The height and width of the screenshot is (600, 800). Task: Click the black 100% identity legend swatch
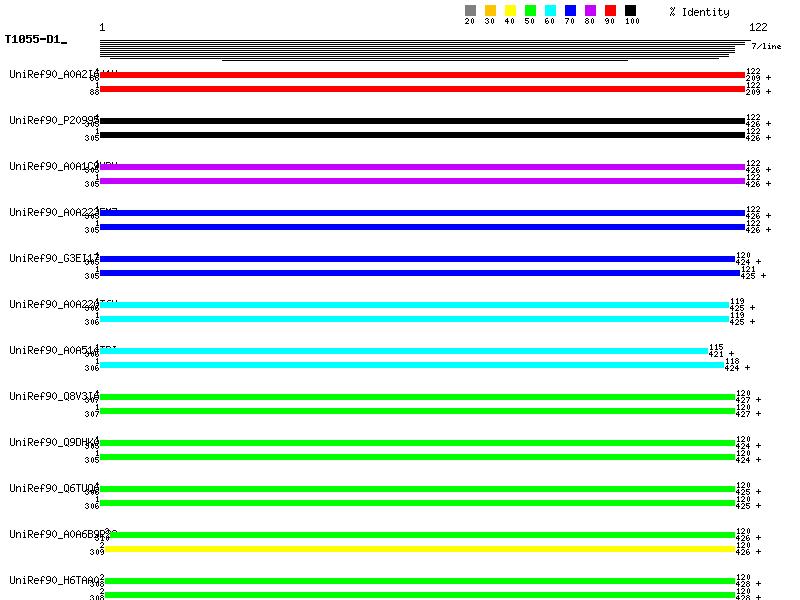pos(630,11)
